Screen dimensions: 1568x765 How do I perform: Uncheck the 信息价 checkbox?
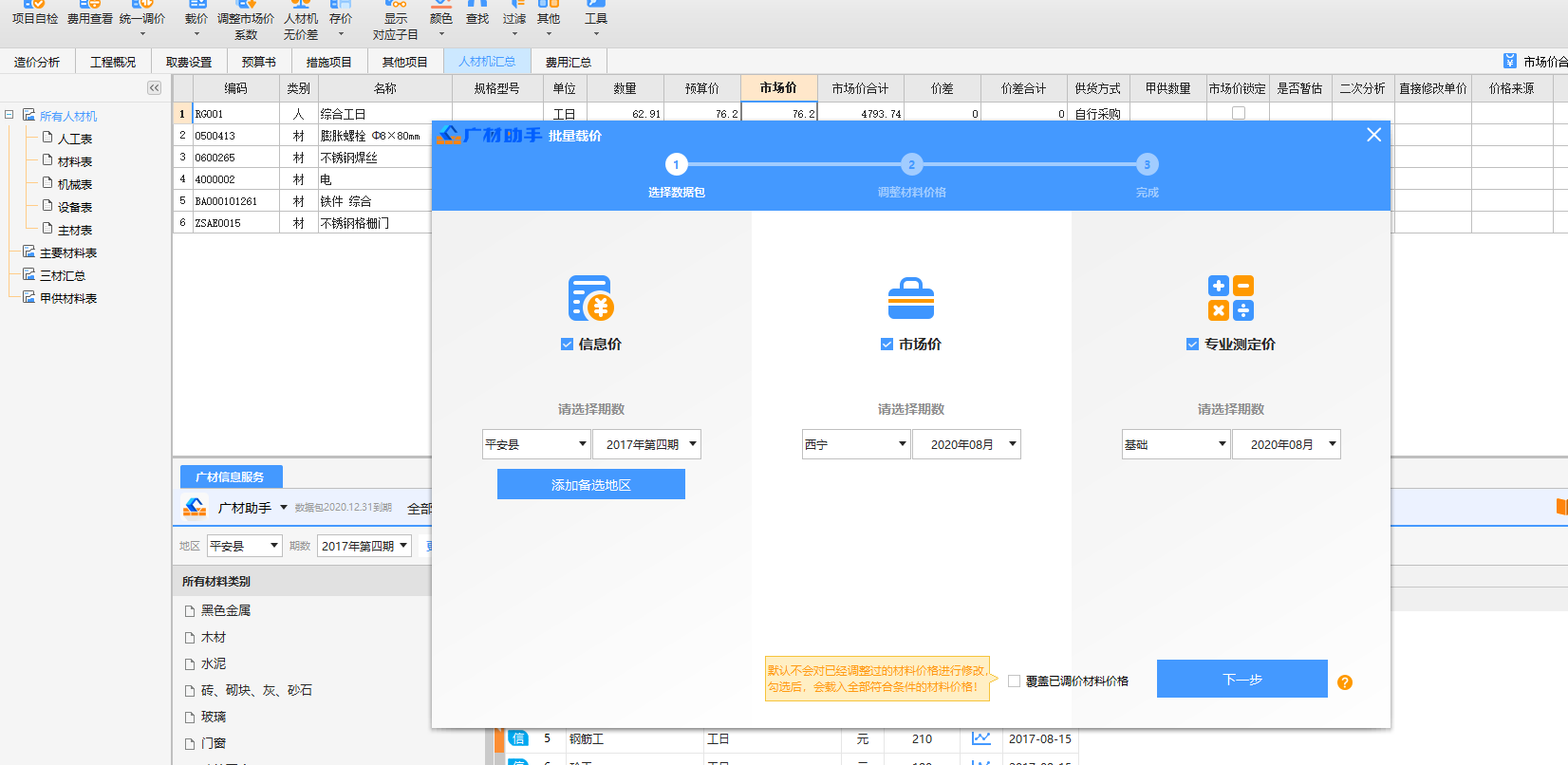click(x=567, y=345)
